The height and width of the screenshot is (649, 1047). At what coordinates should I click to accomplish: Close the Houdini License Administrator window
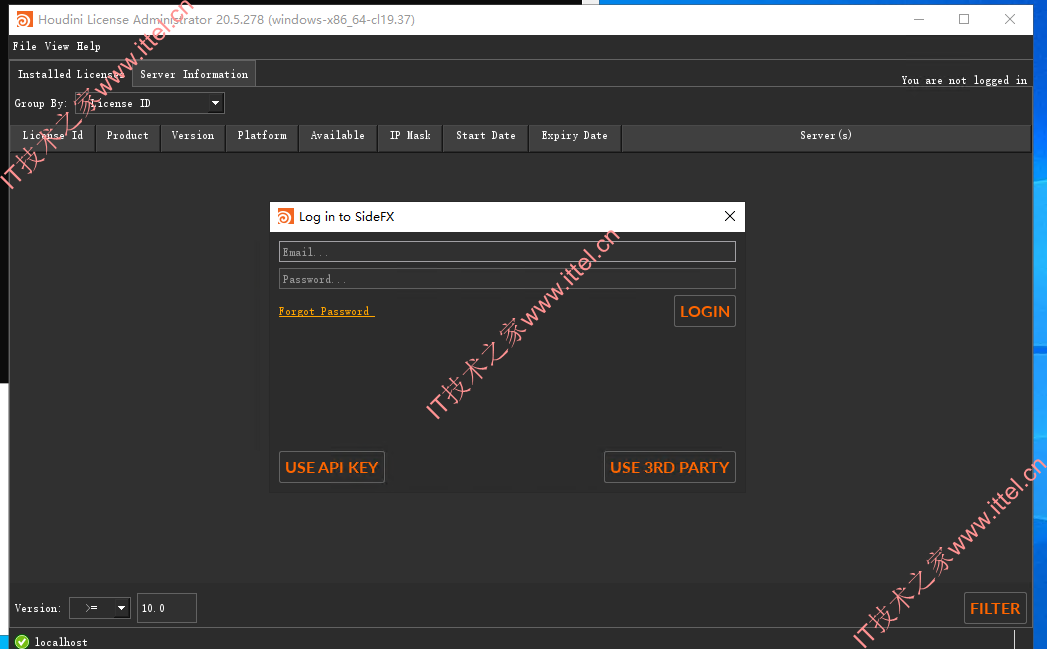pyautogui.click(x=1010, y=19)
